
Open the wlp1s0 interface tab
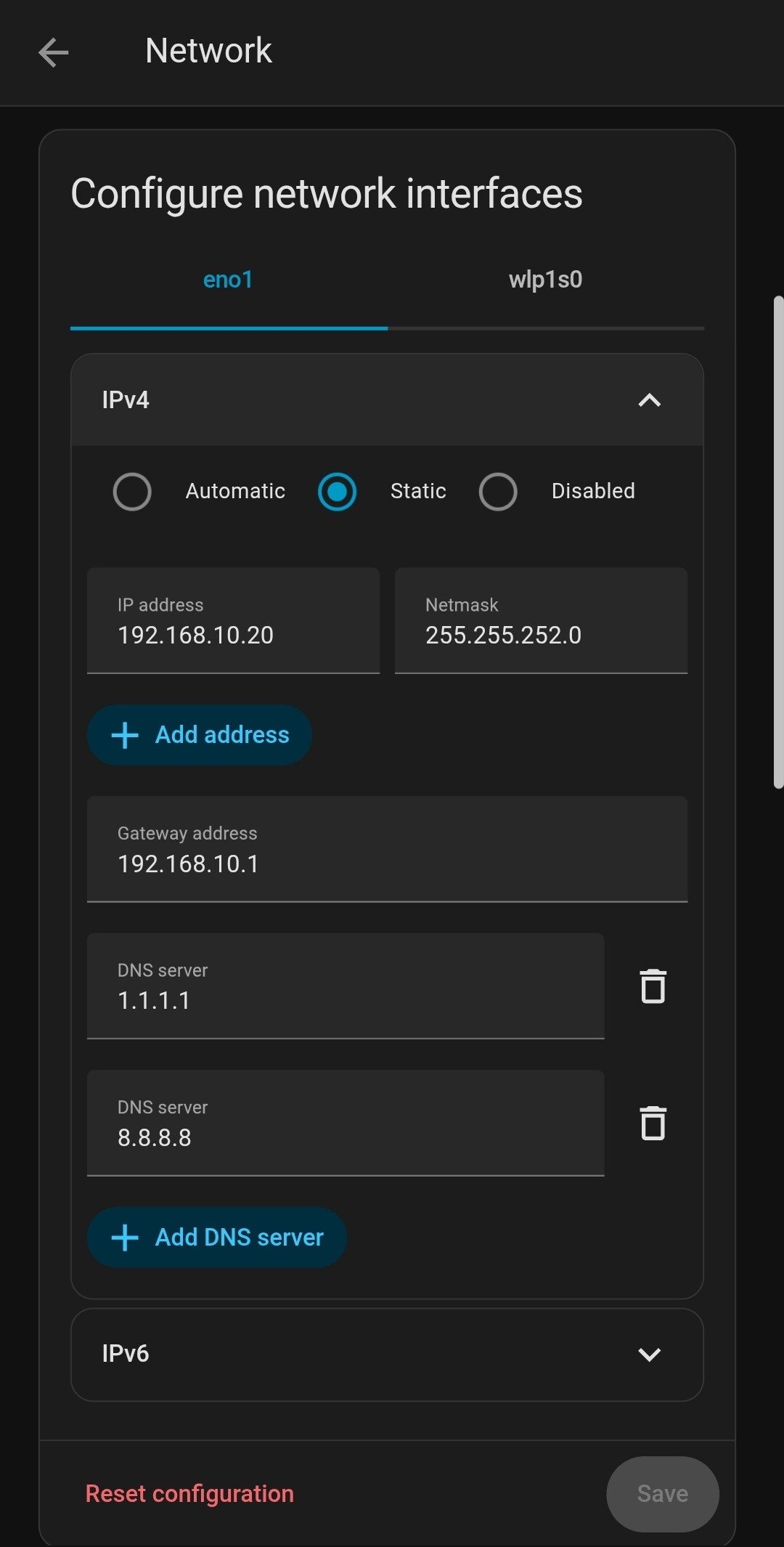(545, 280)
